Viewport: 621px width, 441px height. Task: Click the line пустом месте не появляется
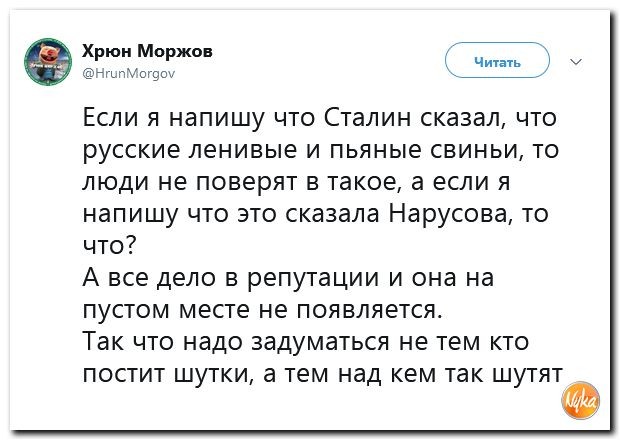pos(262,310)
